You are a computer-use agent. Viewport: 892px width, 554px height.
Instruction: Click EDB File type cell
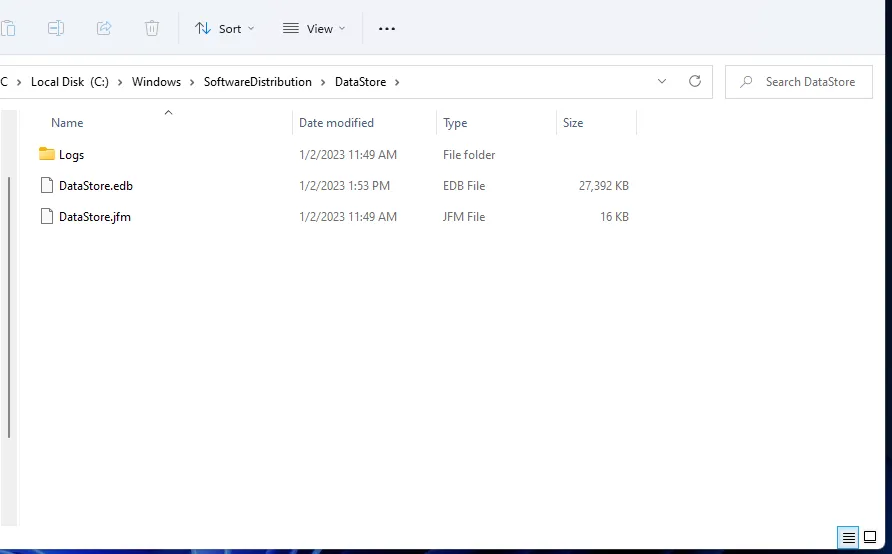pos(464,186)
